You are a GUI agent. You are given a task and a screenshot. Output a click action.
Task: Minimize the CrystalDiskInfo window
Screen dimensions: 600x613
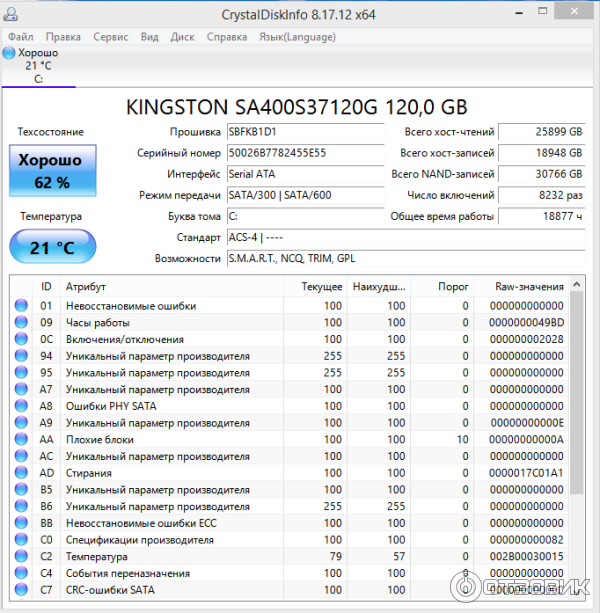(x=519, y=13)
